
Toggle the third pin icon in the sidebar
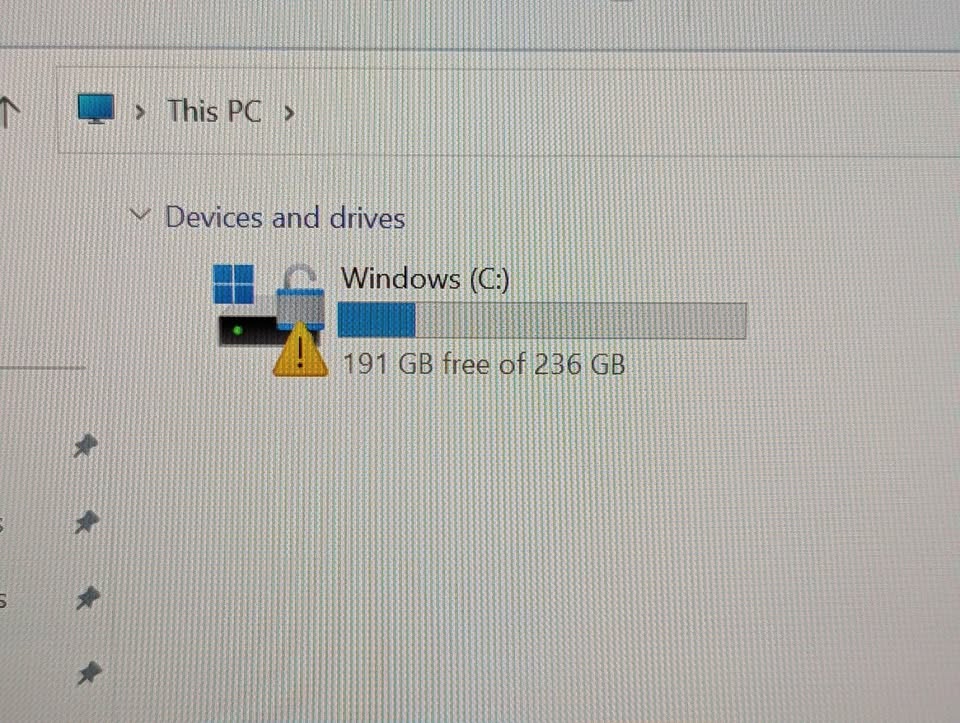coord(88,598)
